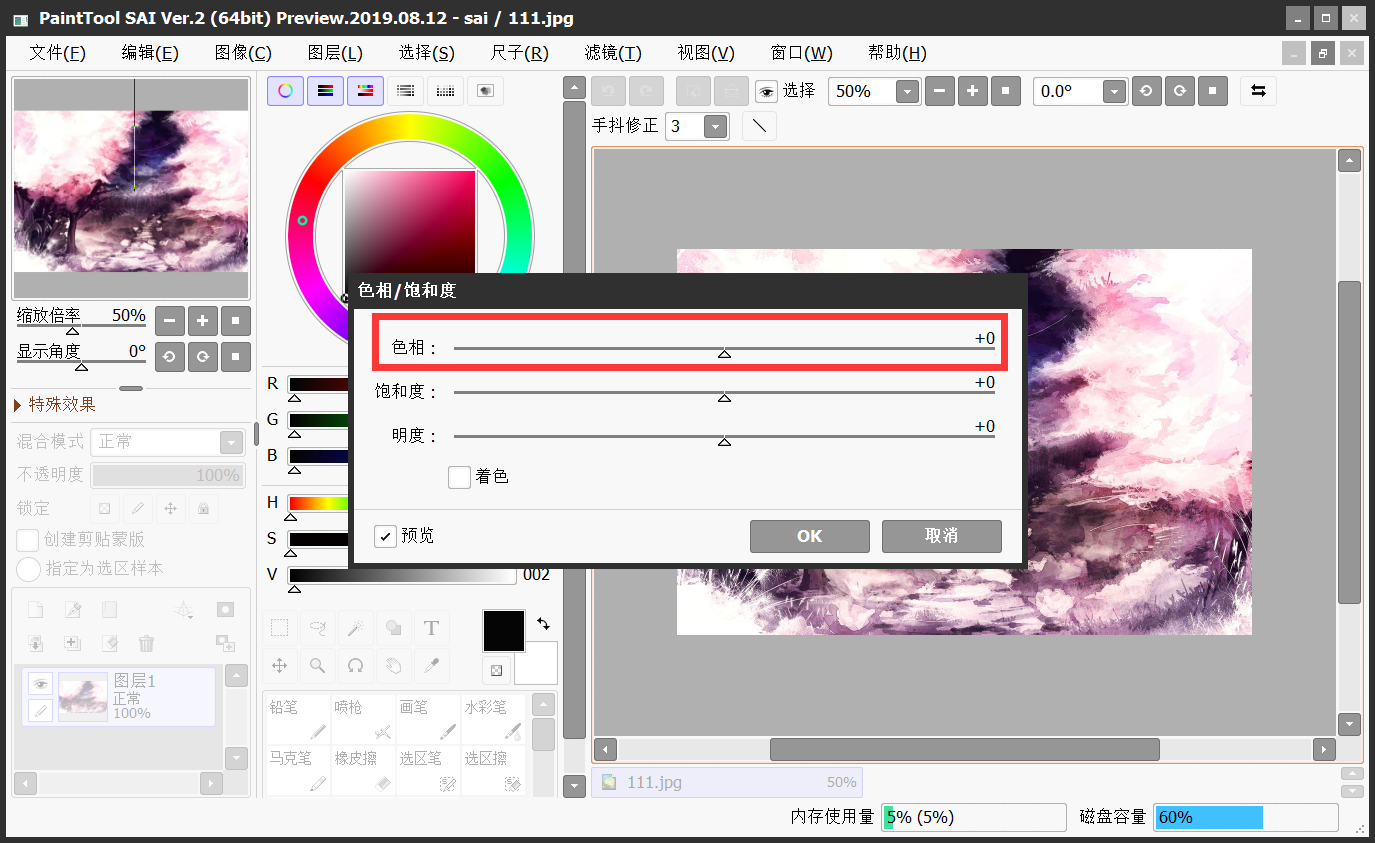Click the 明度 brightness slider handle
Image resolution: width=1375 pixels, height=843 pixels.
(x=724, y=441)
